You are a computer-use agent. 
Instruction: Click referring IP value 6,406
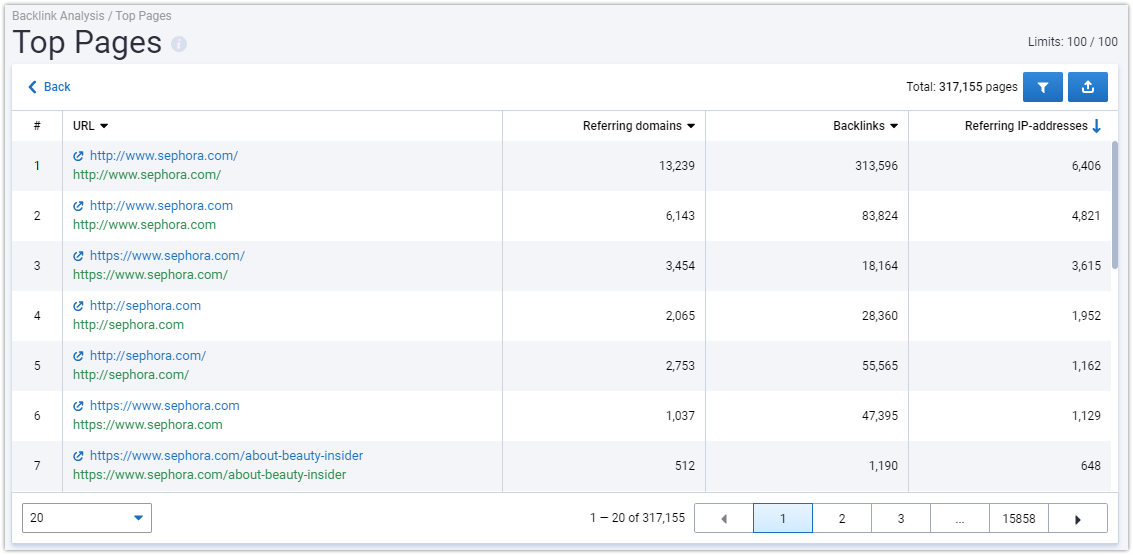[1087, 165]
